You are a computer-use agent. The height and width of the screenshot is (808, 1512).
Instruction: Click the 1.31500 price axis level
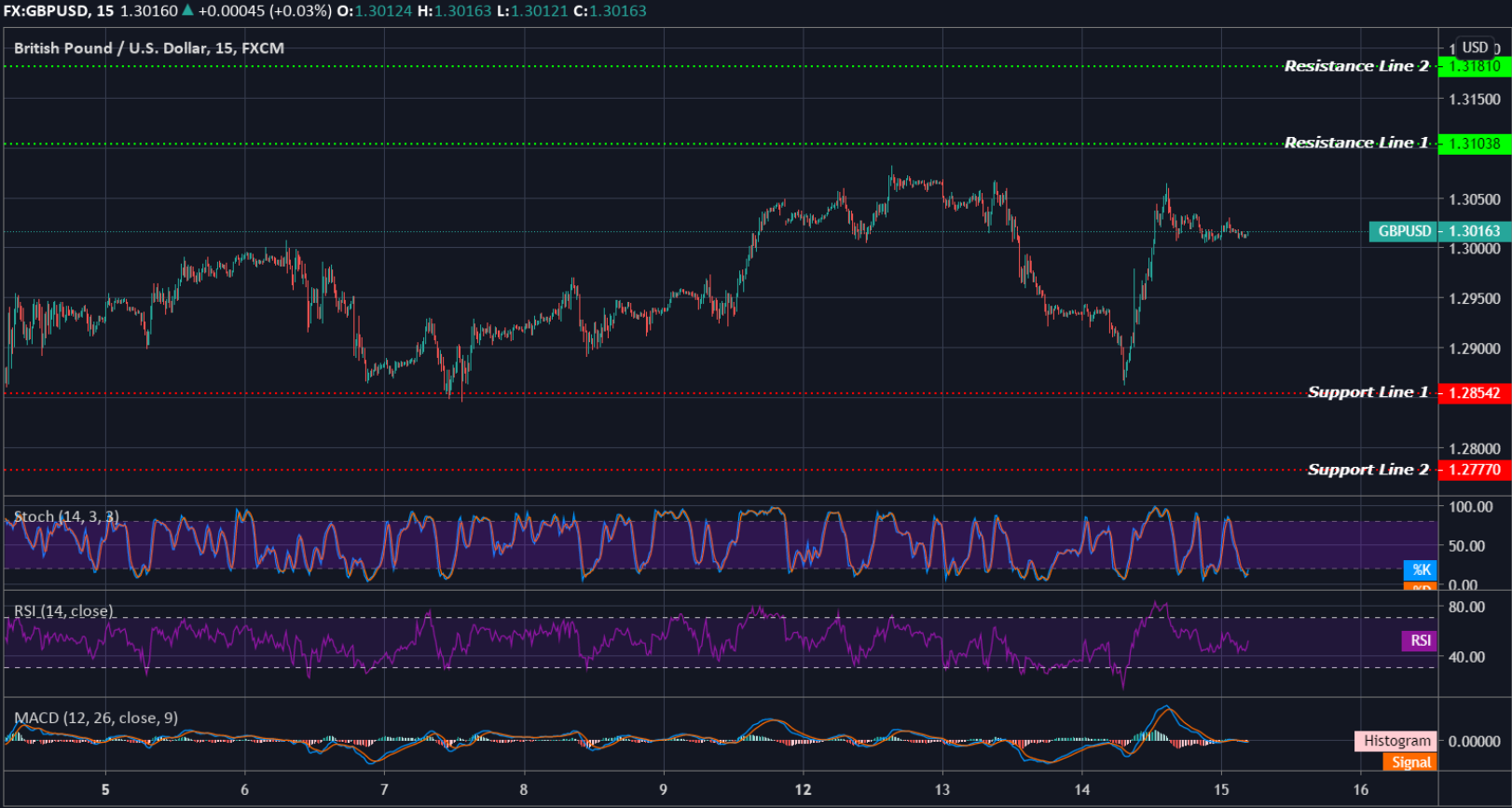click(x=1475, y=100)
